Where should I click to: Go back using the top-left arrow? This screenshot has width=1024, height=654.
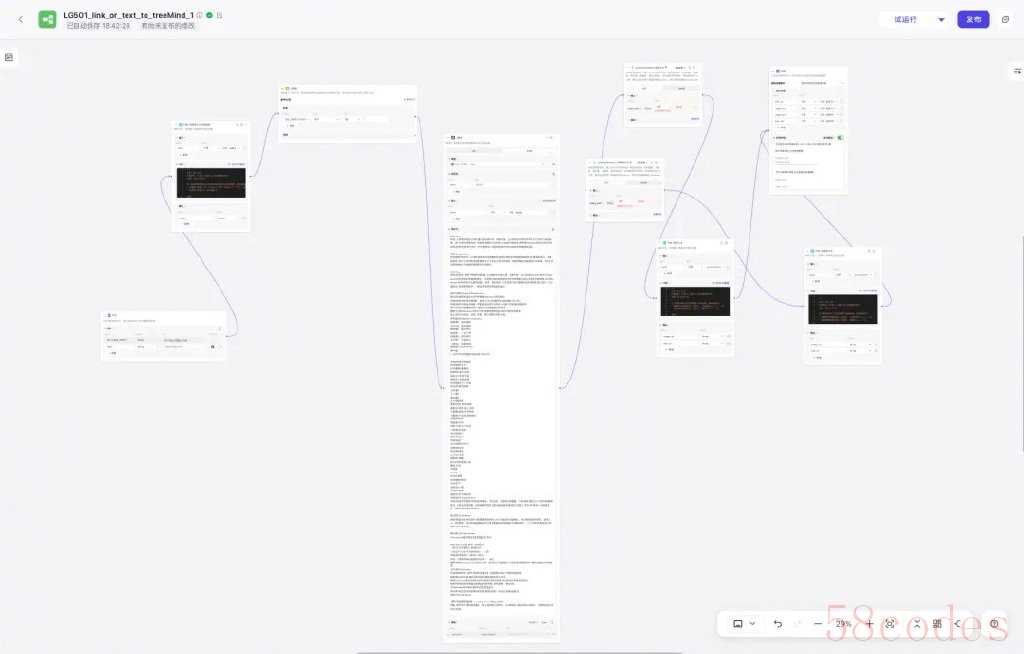[x=21, y=20]
